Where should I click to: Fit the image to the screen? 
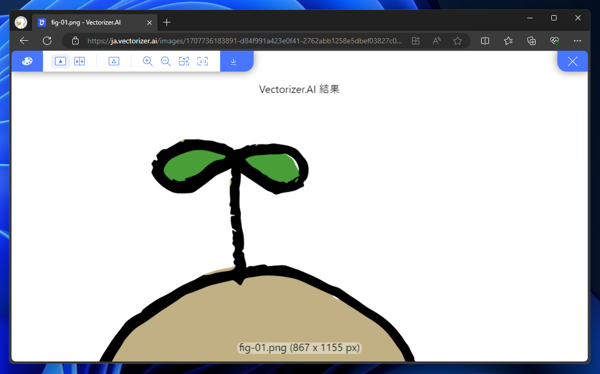(x=184, y=61)
